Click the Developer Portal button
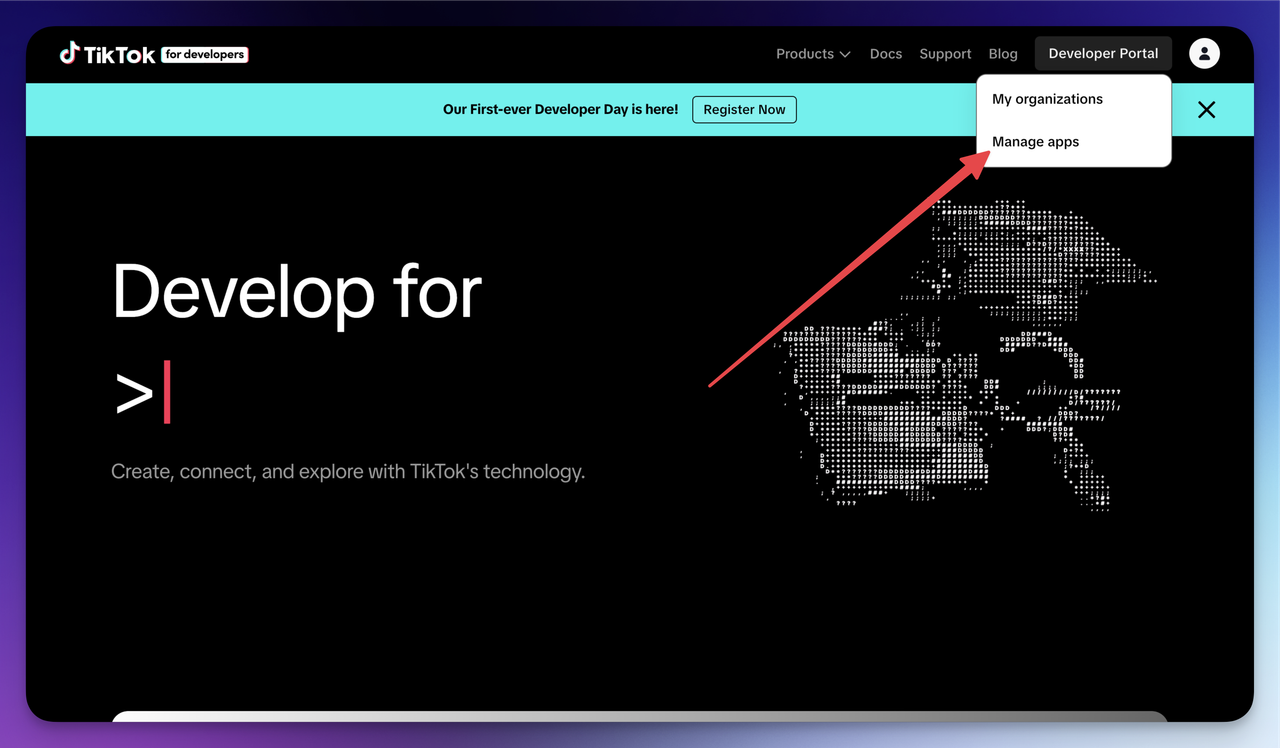Image resolution: width=1280 pixels, height=748 pixels. click(x=1103, y=54)
